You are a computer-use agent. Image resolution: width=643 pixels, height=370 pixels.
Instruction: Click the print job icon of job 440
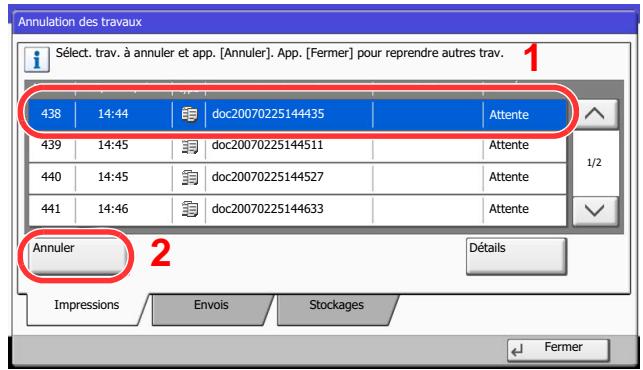coord(189,177)
